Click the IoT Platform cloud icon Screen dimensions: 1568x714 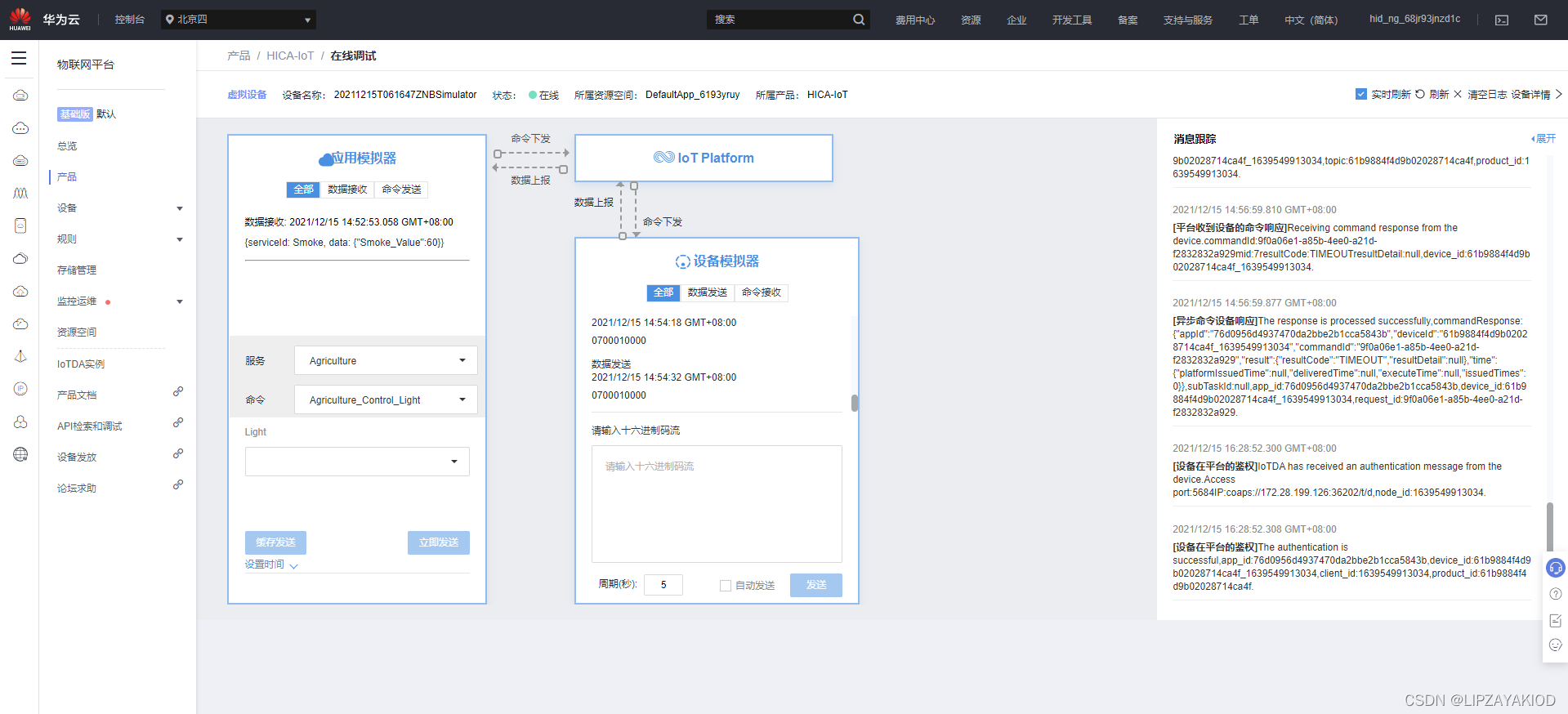point(663,157)
